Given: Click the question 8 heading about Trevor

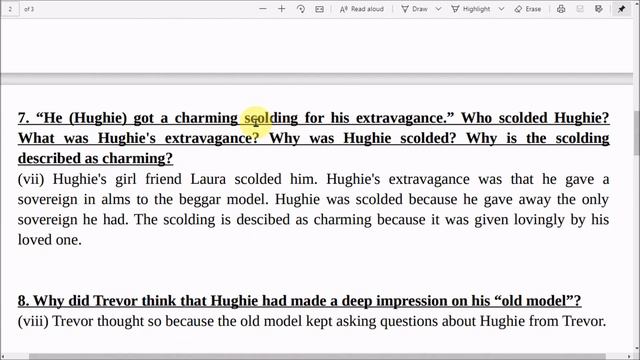Looking at the screenshot, I should tap(299, 301).
